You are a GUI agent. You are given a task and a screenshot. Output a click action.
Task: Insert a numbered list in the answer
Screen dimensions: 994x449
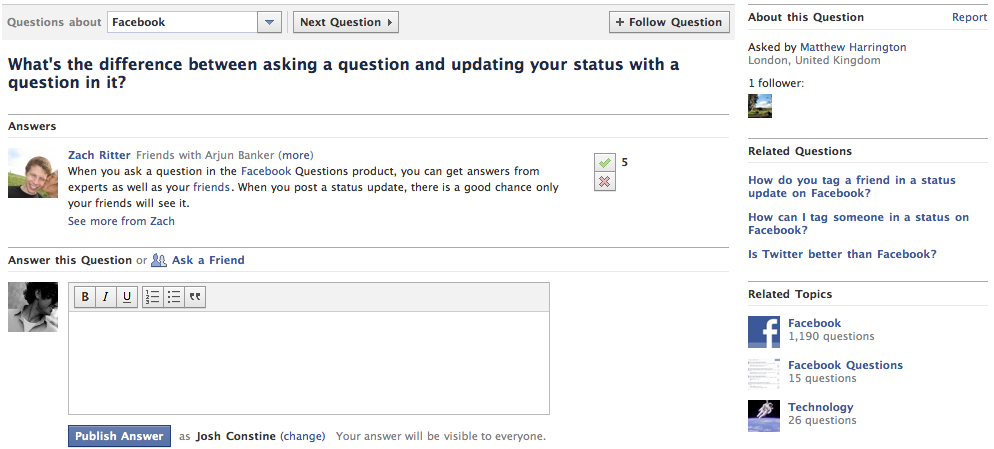point(153,297)
